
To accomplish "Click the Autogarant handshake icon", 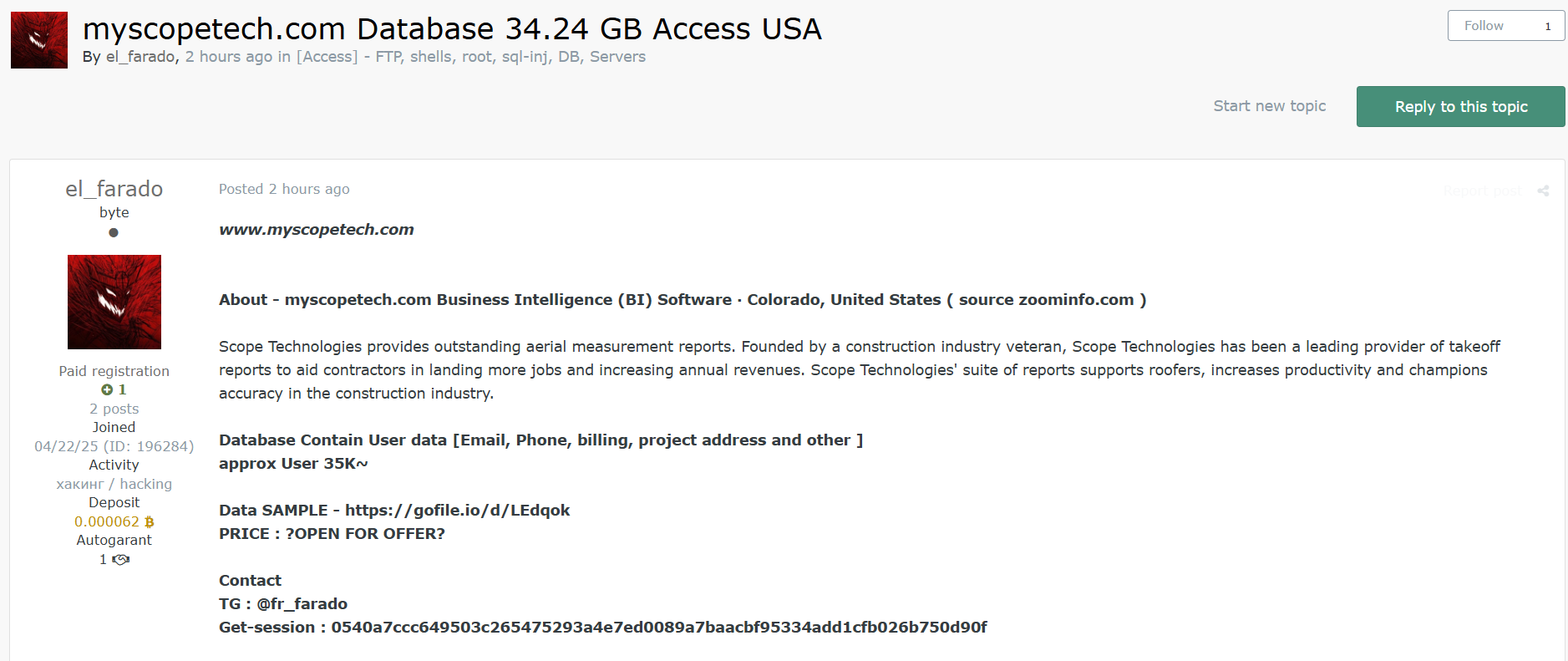I will click(121, 559).
